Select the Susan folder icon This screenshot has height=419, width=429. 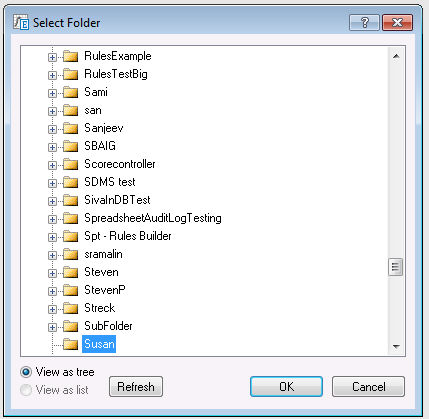tap(70, 344)
